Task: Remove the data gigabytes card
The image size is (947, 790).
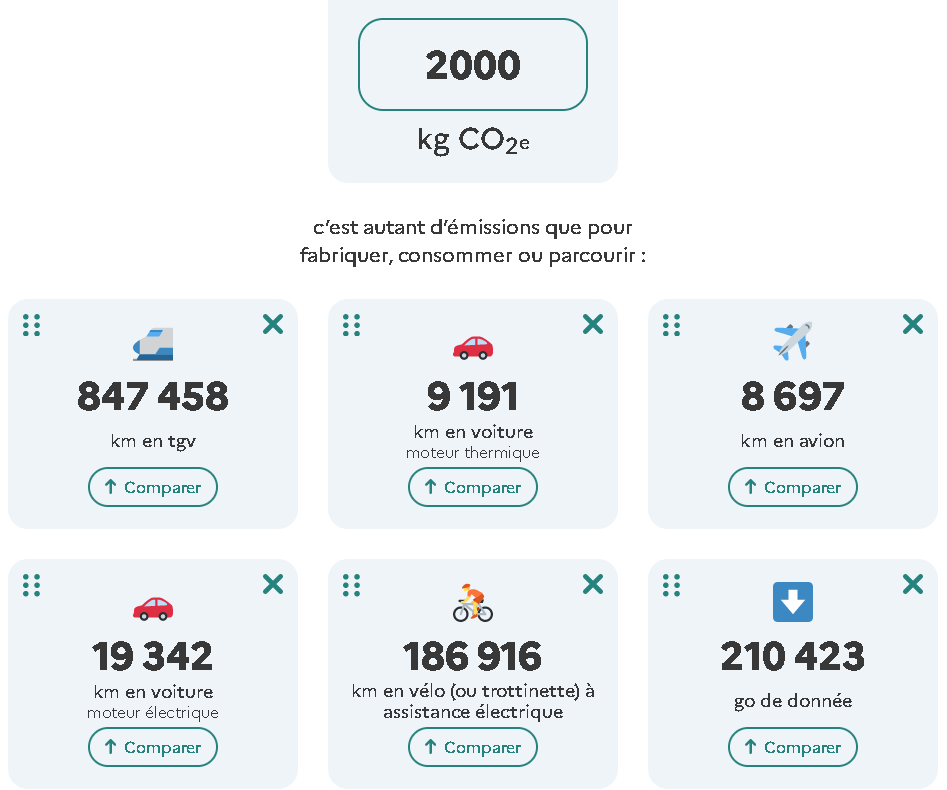Action: pos(913,584)
